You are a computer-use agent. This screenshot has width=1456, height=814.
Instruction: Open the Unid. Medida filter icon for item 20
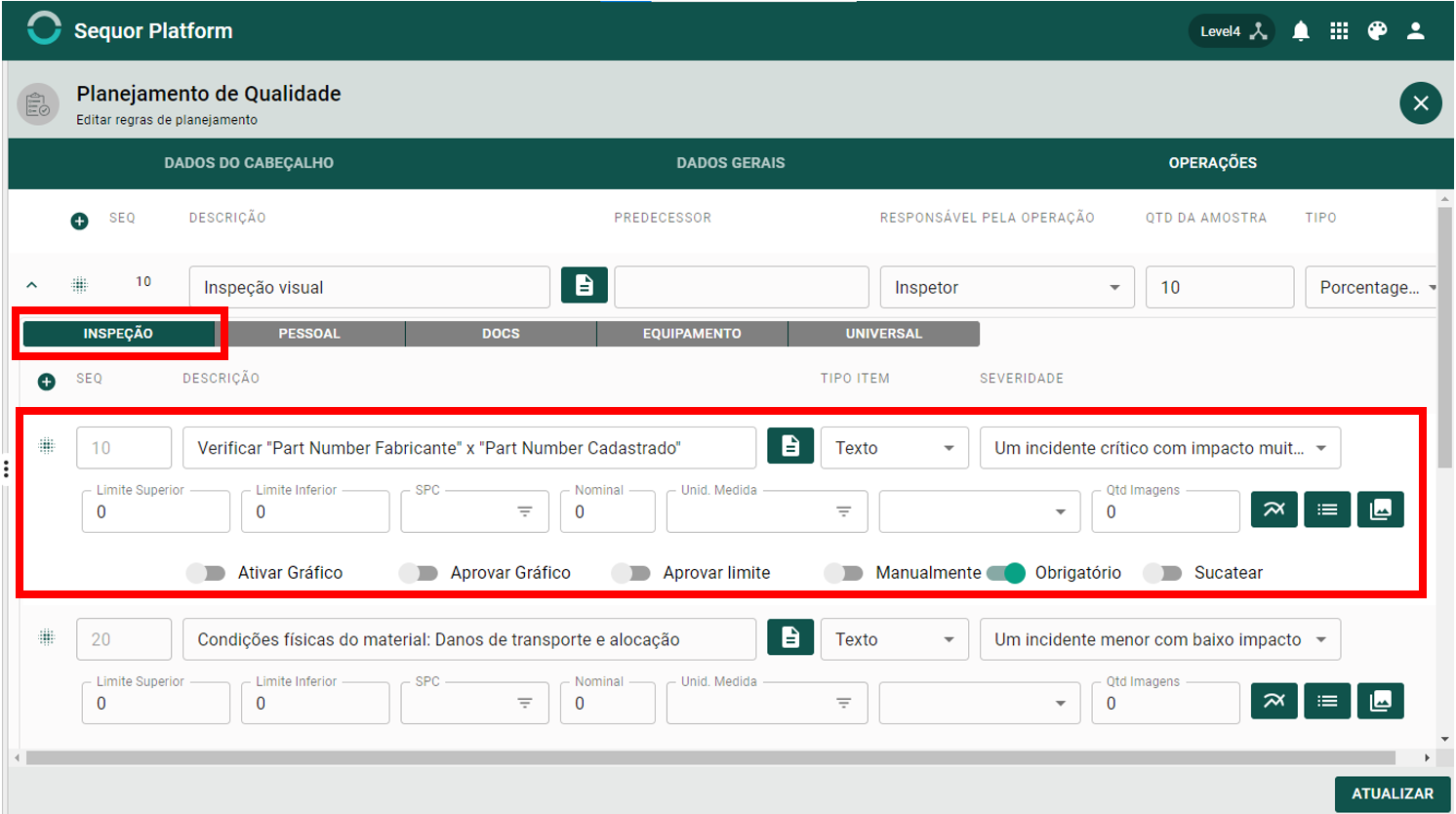[844, 703]
